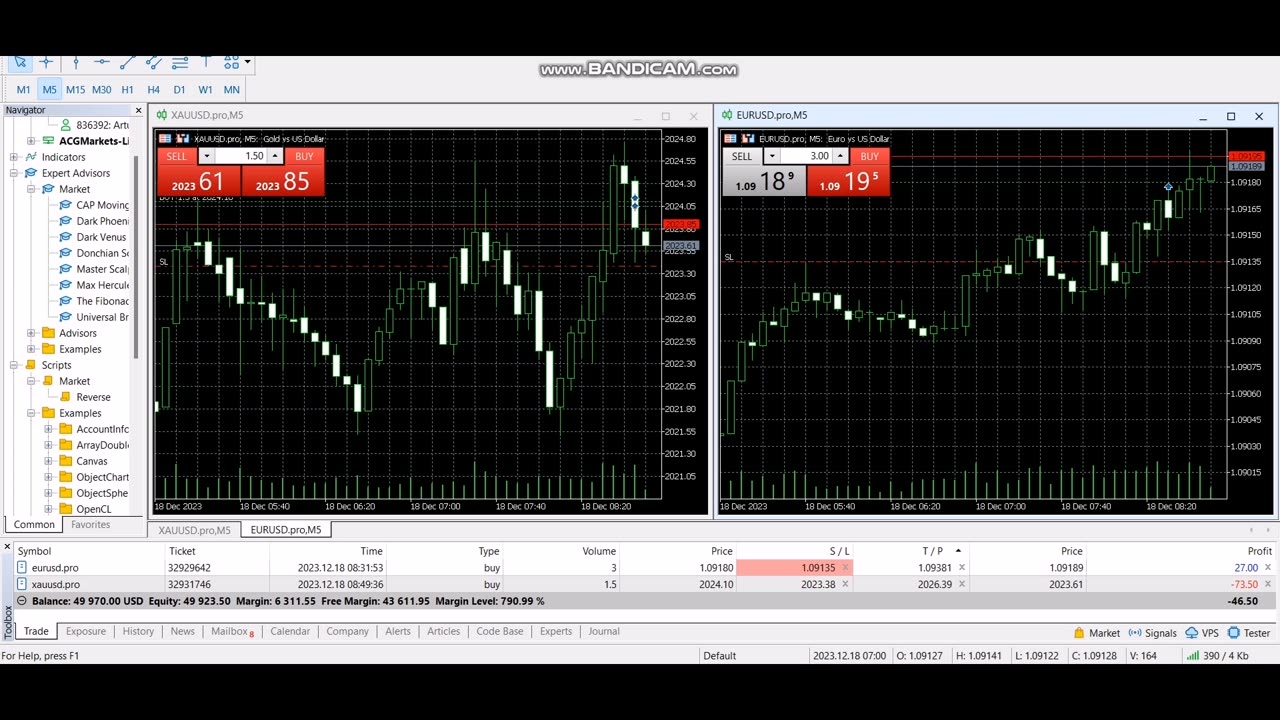
Task: Switch to M1 timeframe
Action: (x=23, y=90)
